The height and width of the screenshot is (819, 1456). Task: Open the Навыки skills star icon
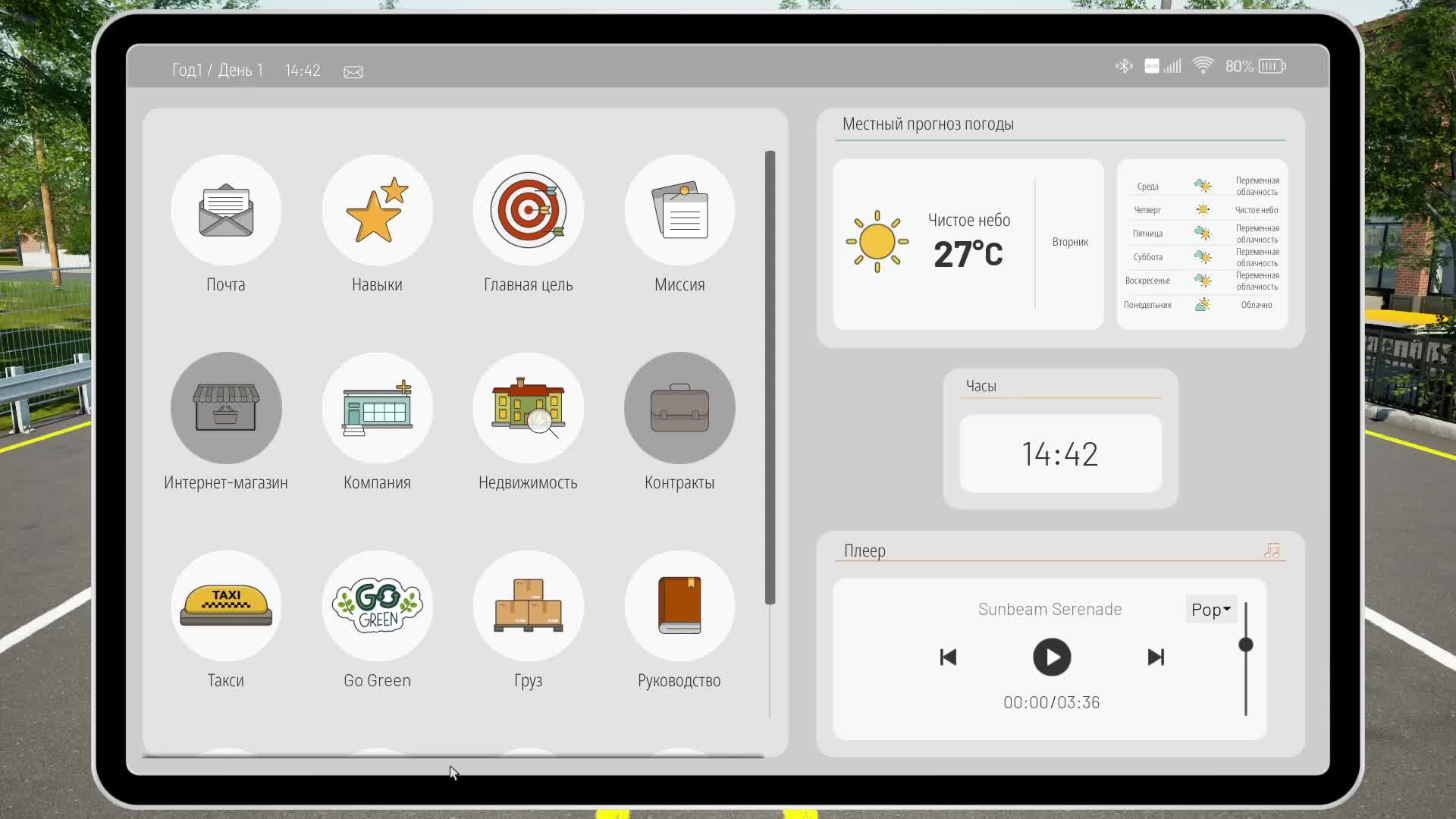[377, 211]
